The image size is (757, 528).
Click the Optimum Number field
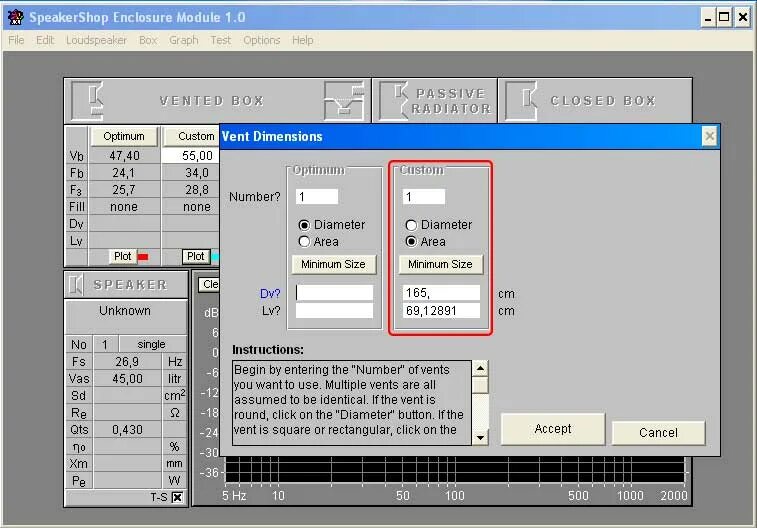317,196
